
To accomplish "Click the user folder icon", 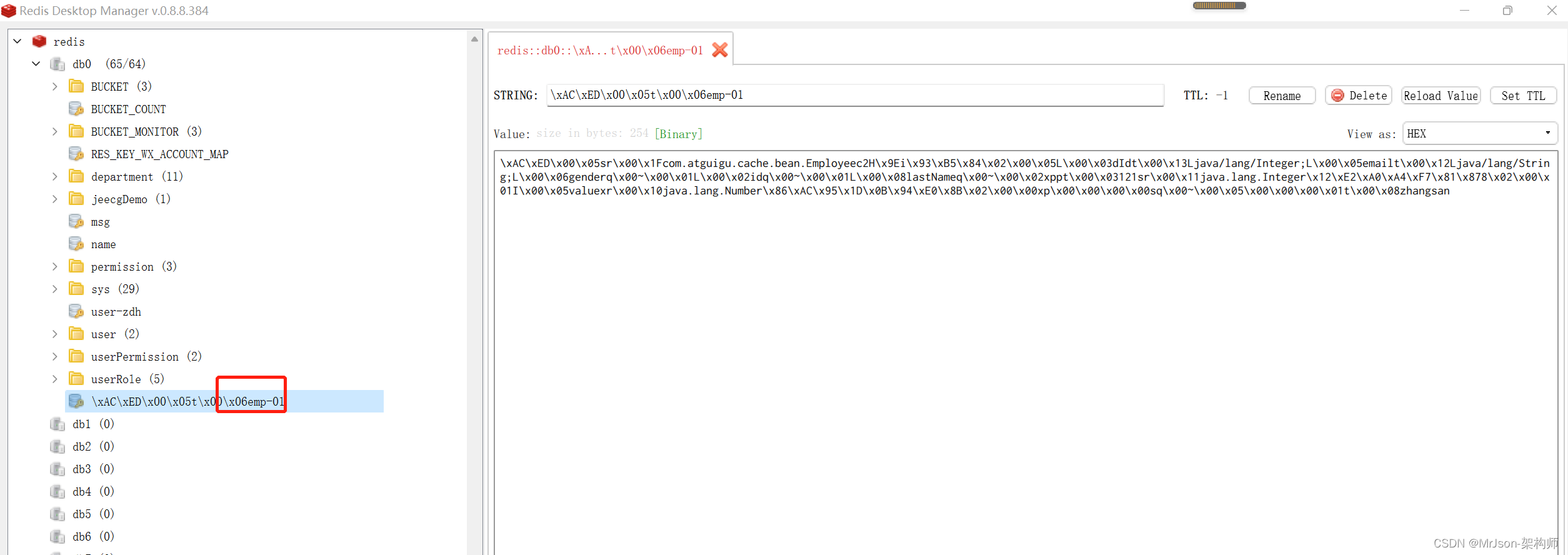I will pos(76,334).
